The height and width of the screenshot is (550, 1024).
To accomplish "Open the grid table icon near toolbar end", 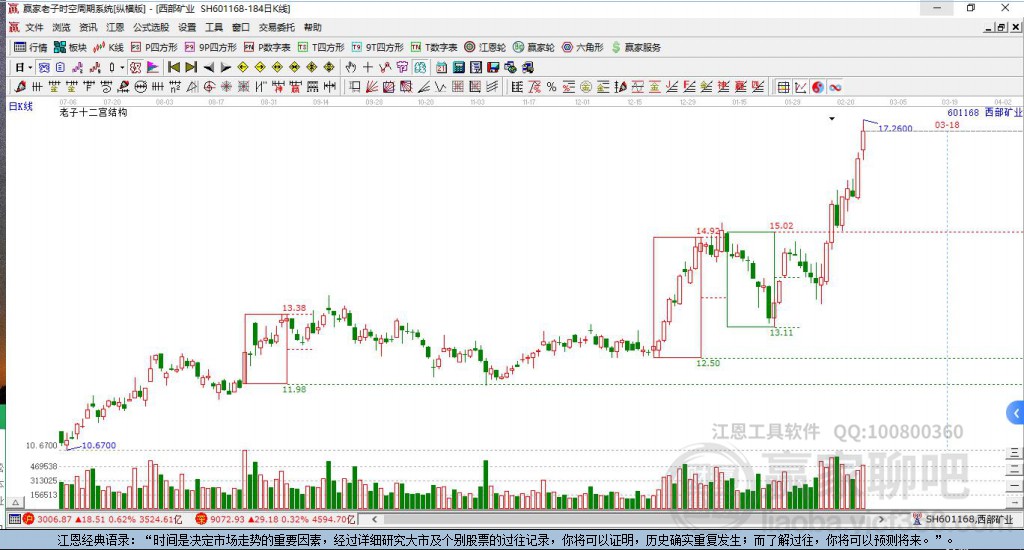I will point(784,87).
